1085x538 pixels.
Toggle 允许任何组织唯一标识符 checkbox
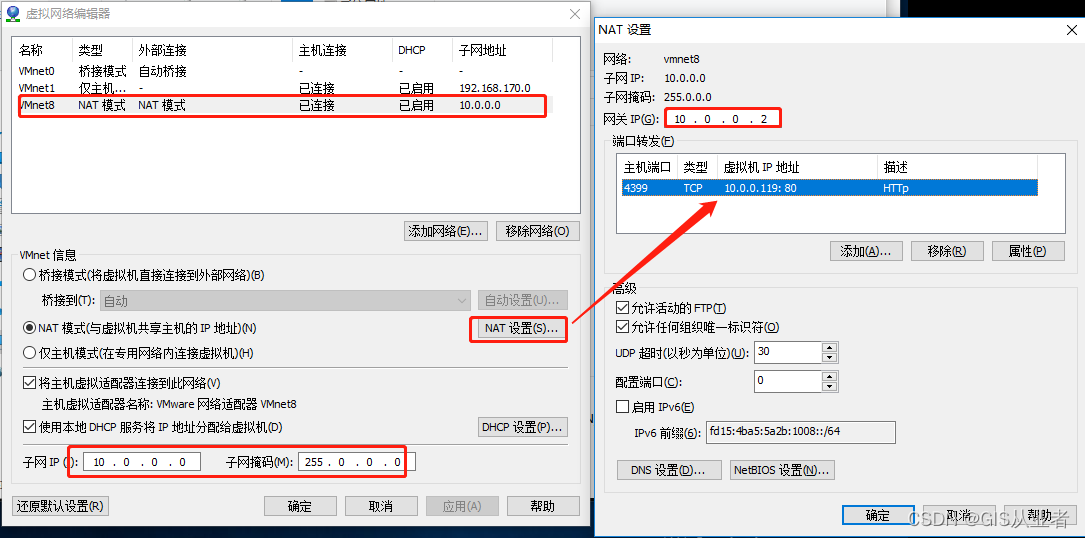point(621,328)
